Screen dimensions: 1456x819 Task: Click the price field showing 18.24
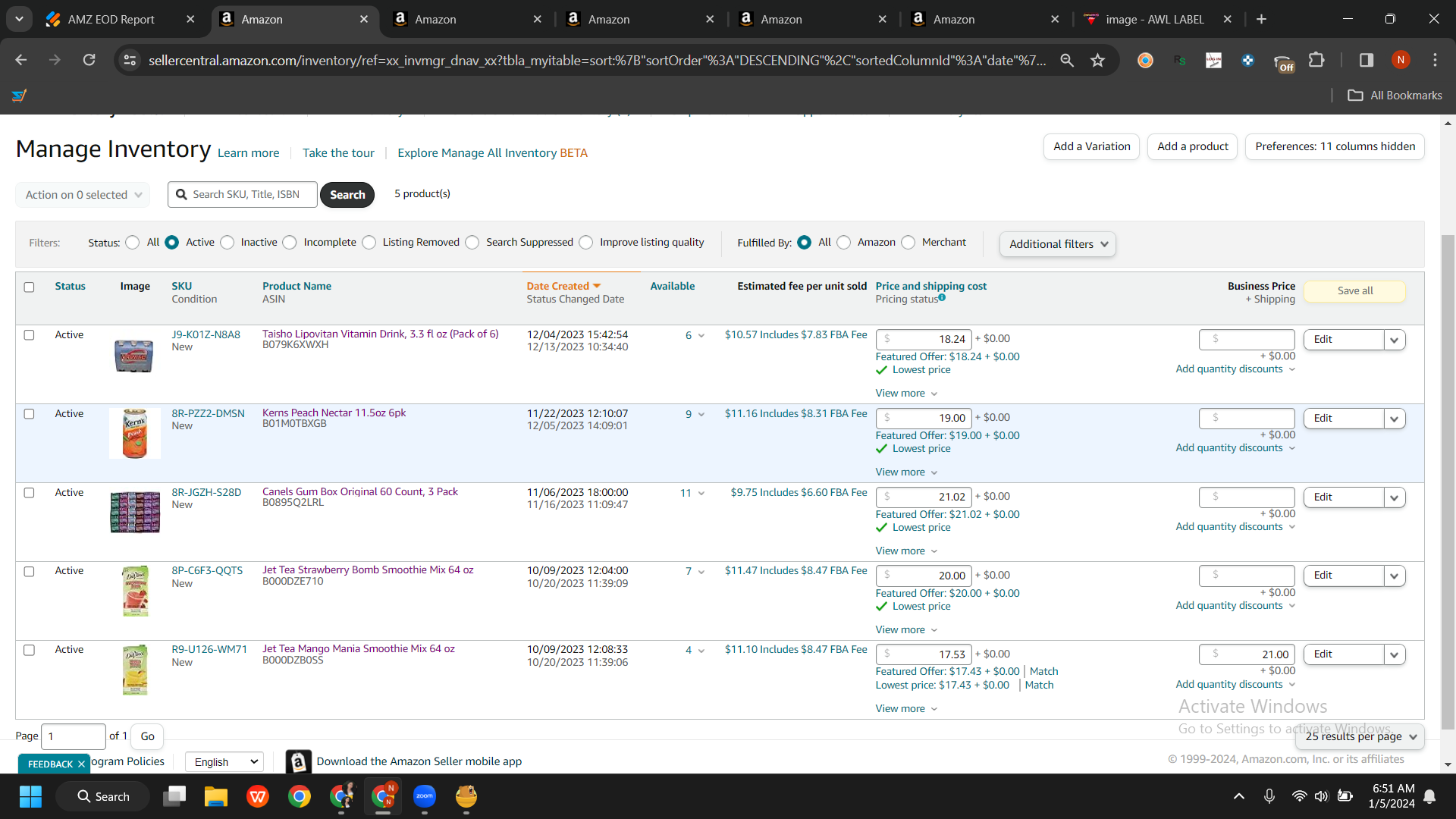point(924,340)
